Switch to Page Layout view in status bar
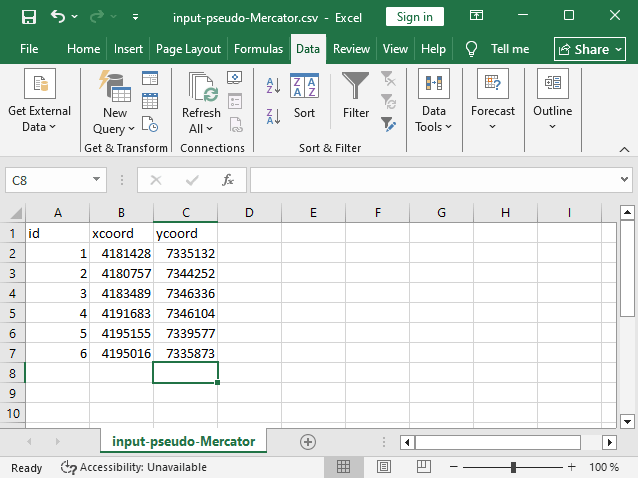 [384, 467]
